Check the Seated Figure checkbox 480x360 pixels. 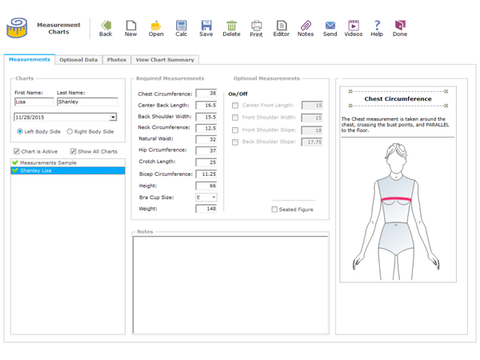(x=275, y=209)
